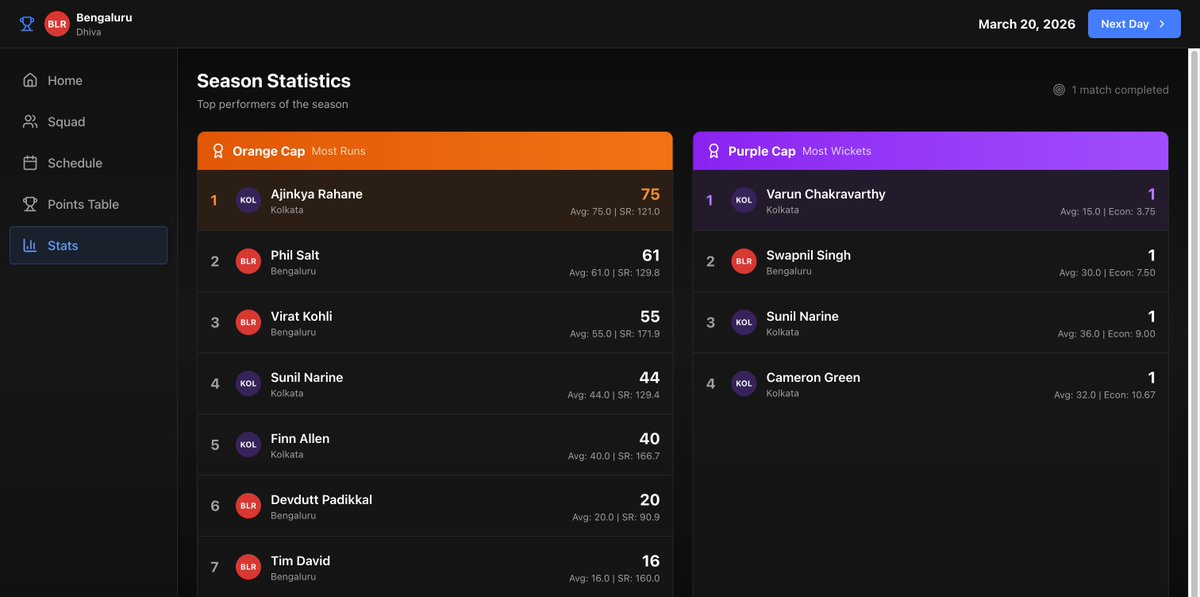Click Cameron Green's KOL team badge
Screen dimensions: 1200x597
744,383
